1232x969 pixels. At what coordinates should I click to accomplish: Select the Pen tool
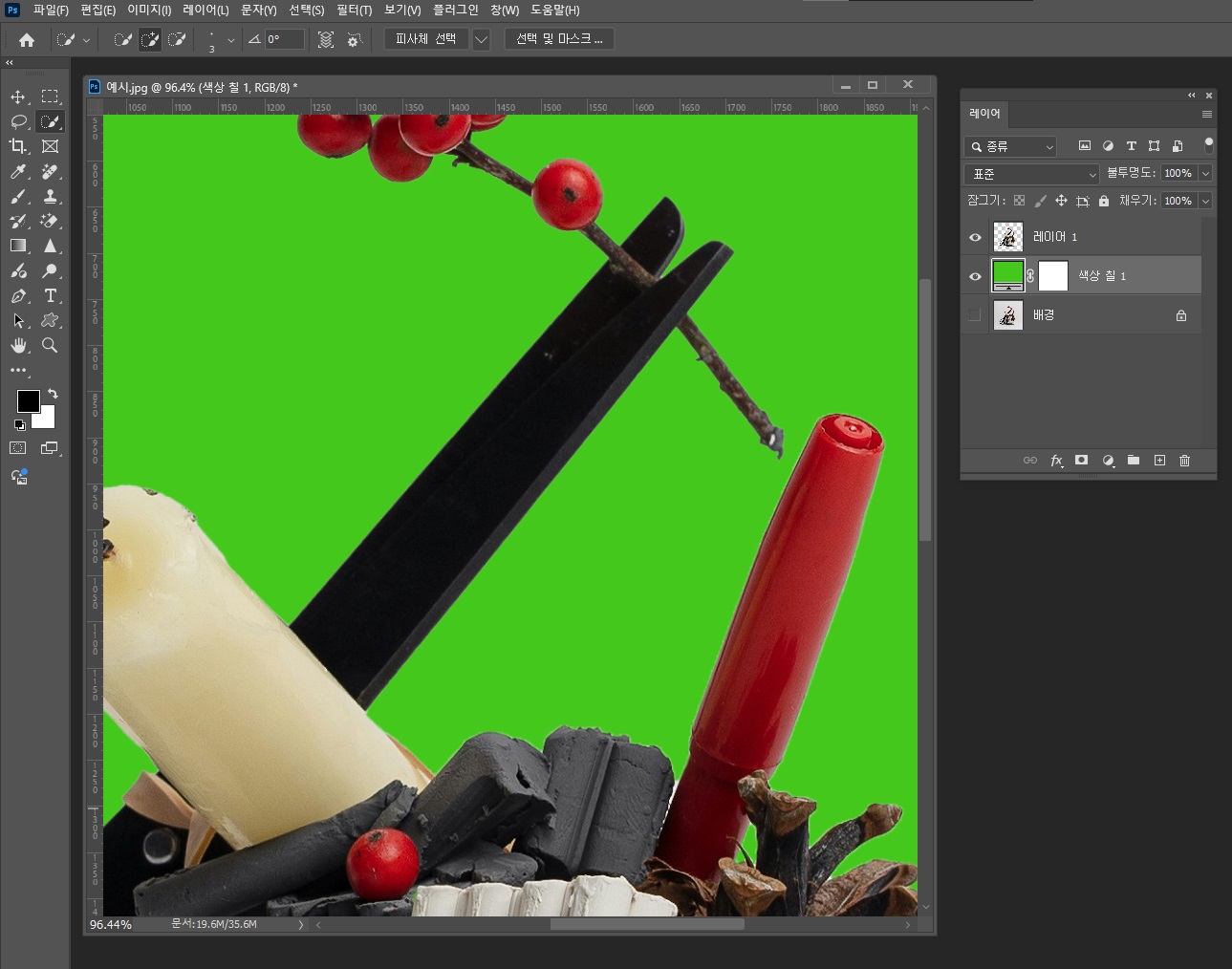(x=18, y=296)
